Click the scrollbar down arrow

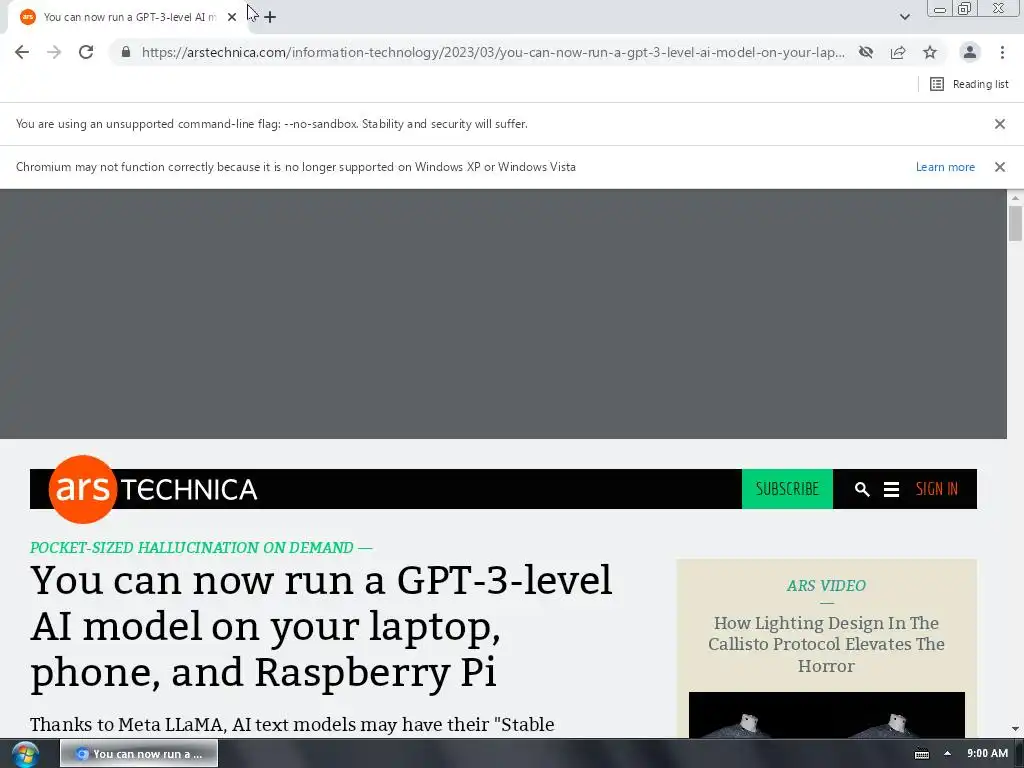pyautogui.click(x=1015, y=729)
